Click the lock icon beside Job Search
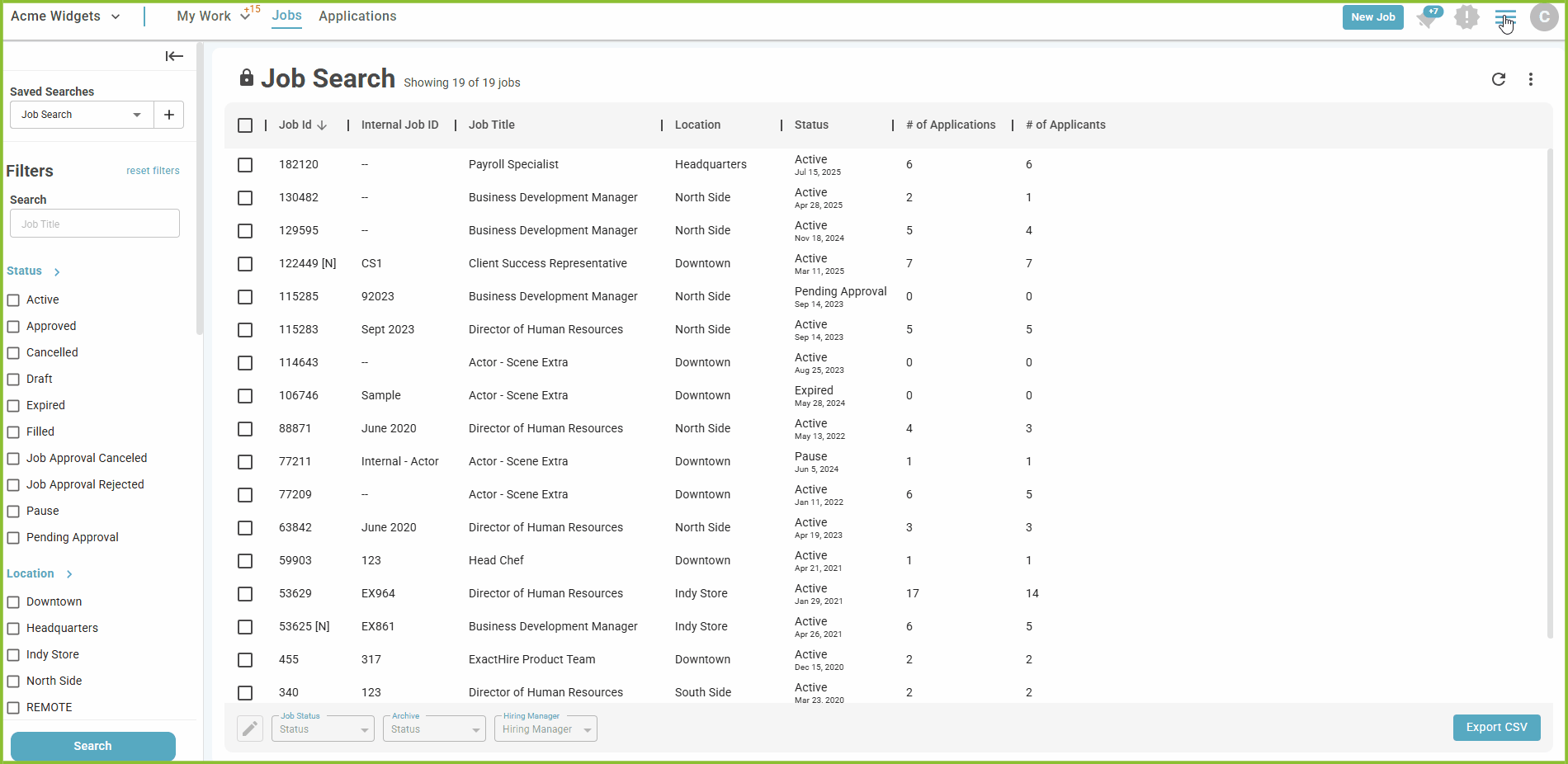1568x764 pixels. point(246,78)
